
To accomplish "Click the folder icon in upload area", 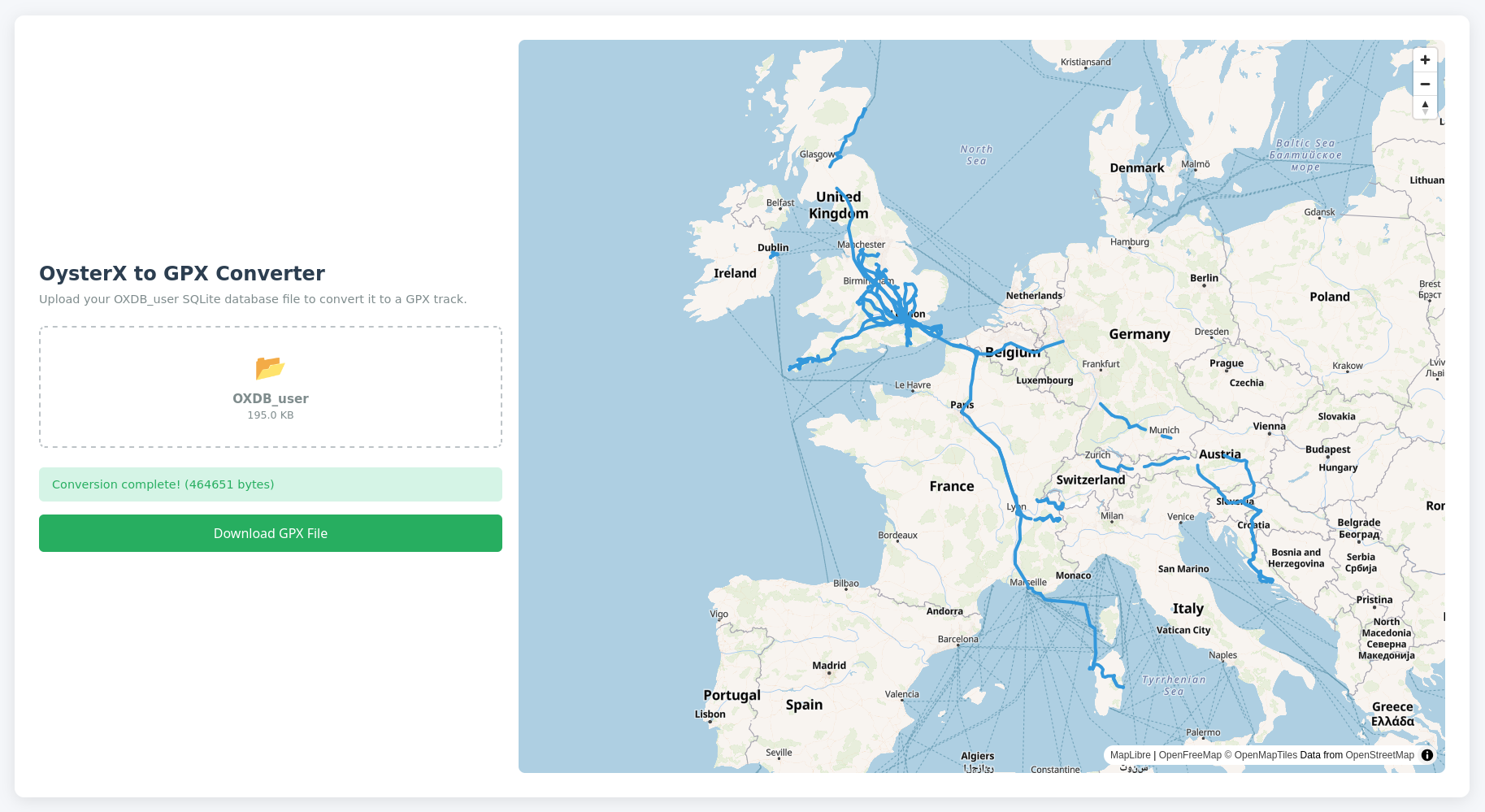I will pos(270,368).
